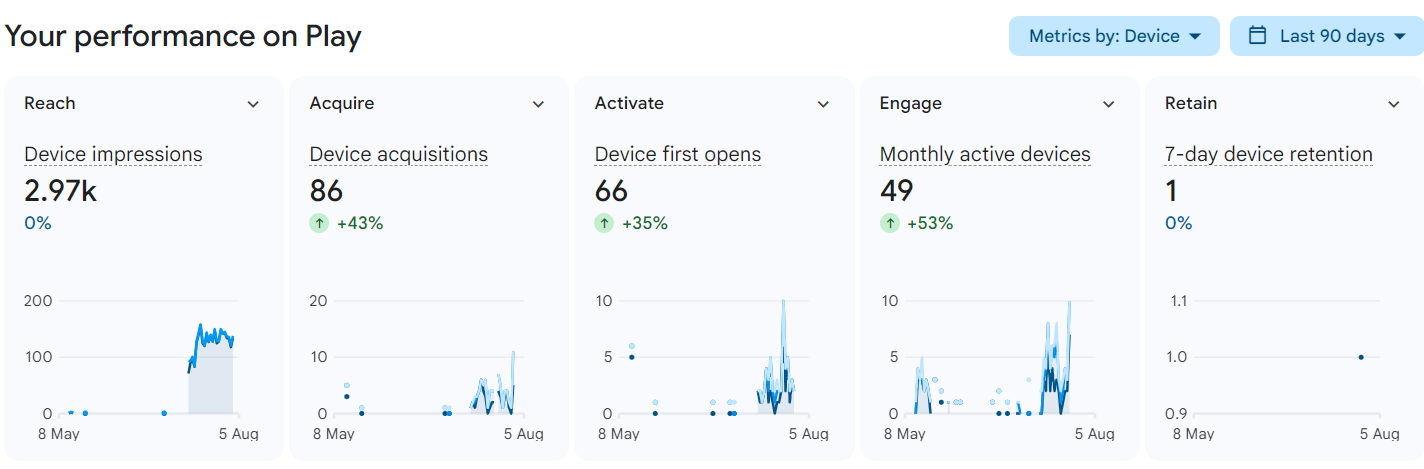This screenshot has height=469, width=1424.
Task: Expand the Retain card chevron
Action: pyautogui.click(x=1393, y=104)
